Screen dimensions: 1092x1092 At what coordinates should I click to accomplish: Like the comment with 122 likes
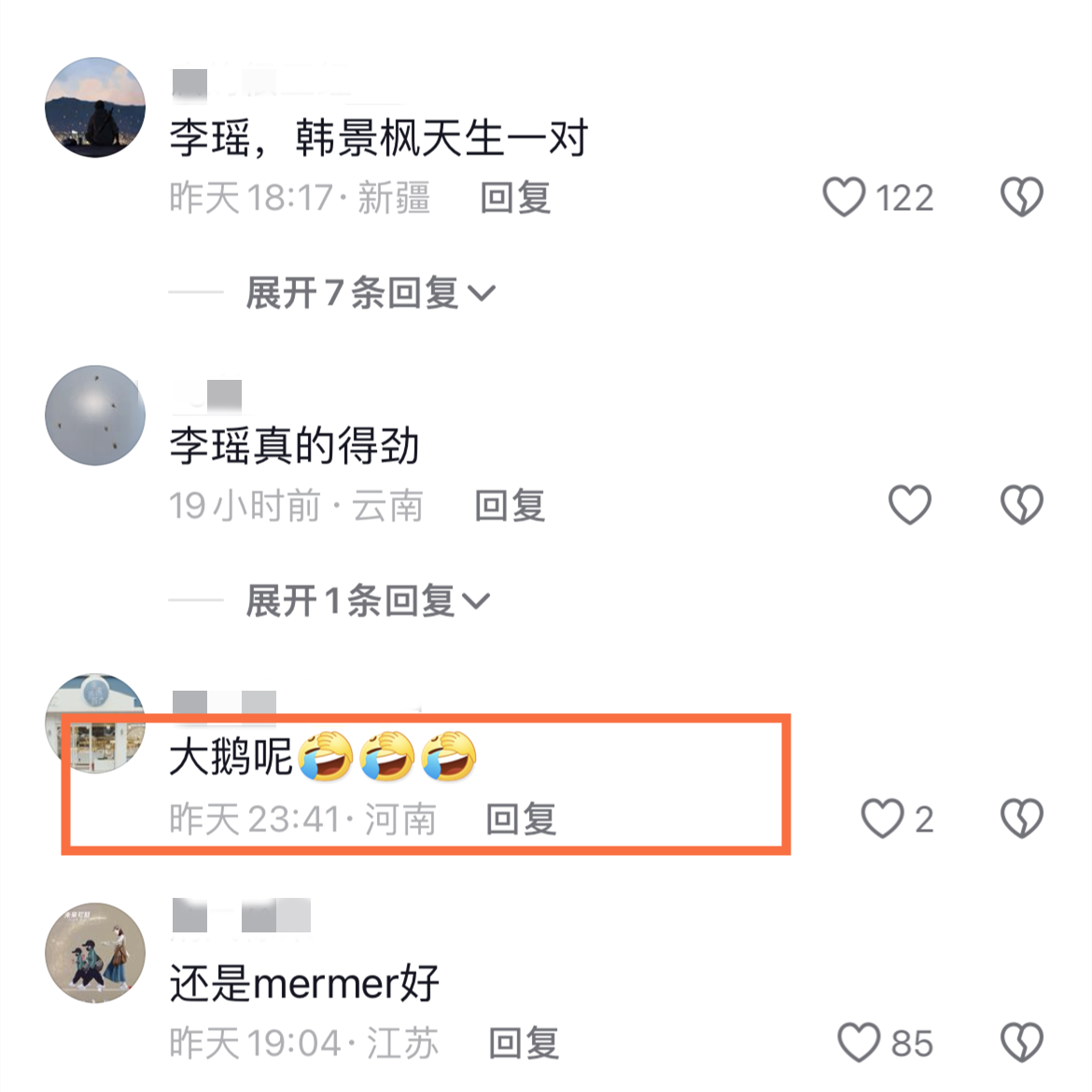coord(844,197)
